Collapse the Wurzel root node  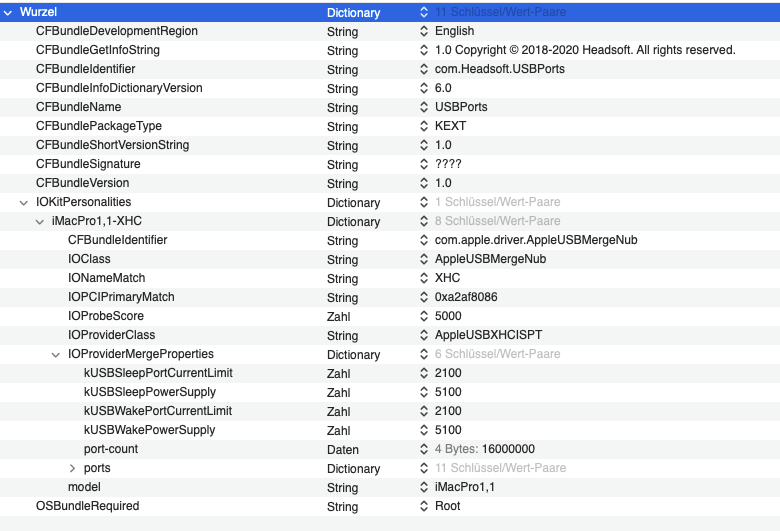[x=8, y=12]
